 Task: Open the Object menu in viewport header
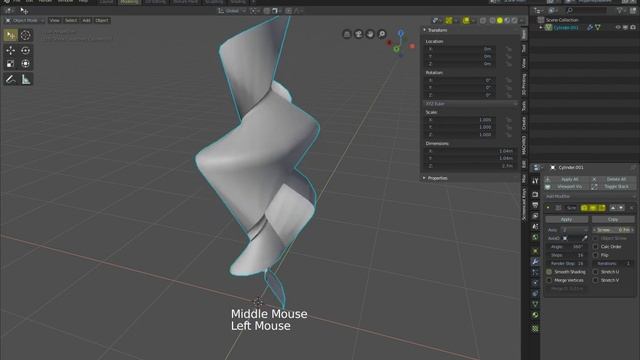click(102, 20)
